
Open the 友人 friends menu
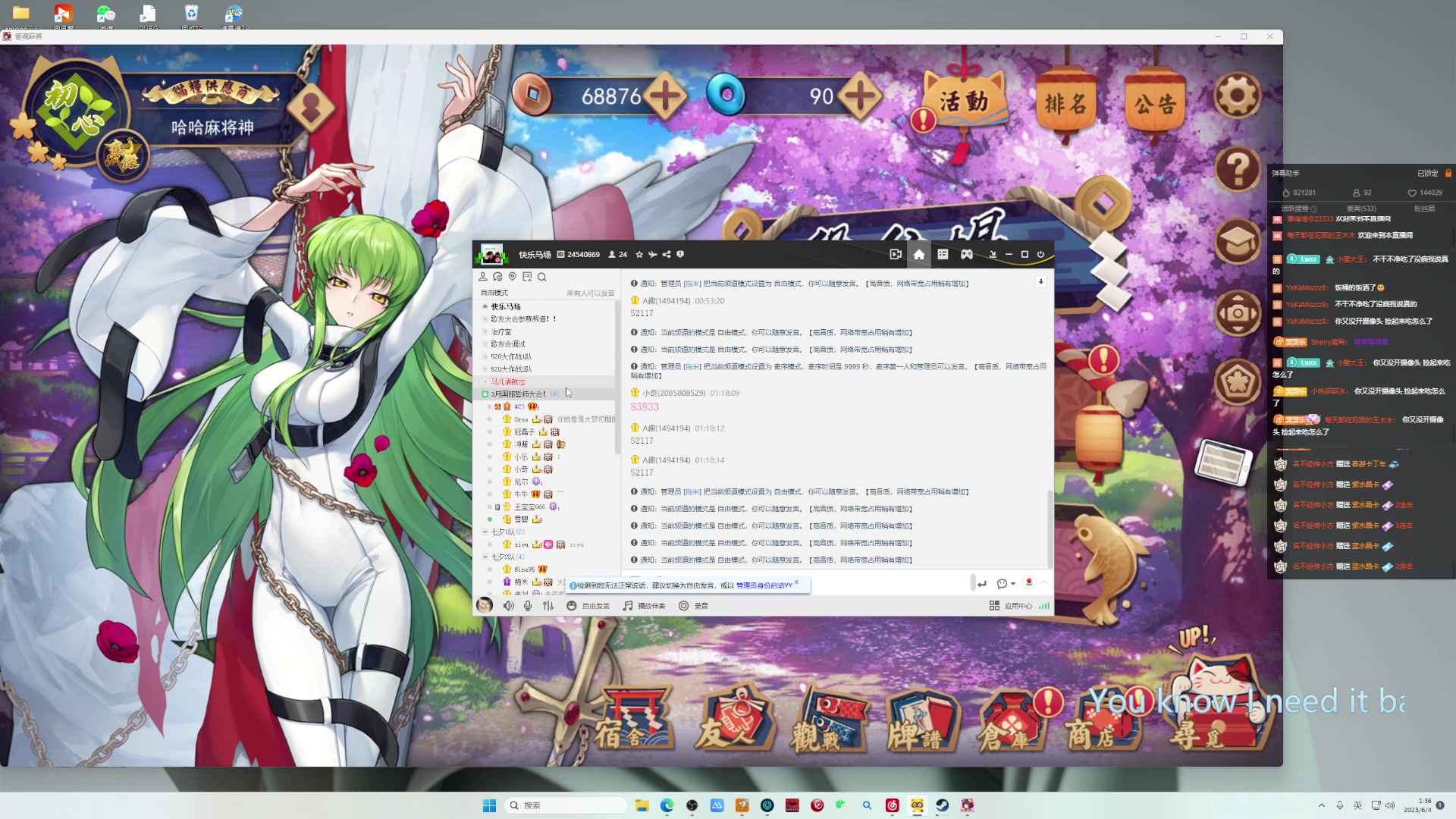click(734, 719)
